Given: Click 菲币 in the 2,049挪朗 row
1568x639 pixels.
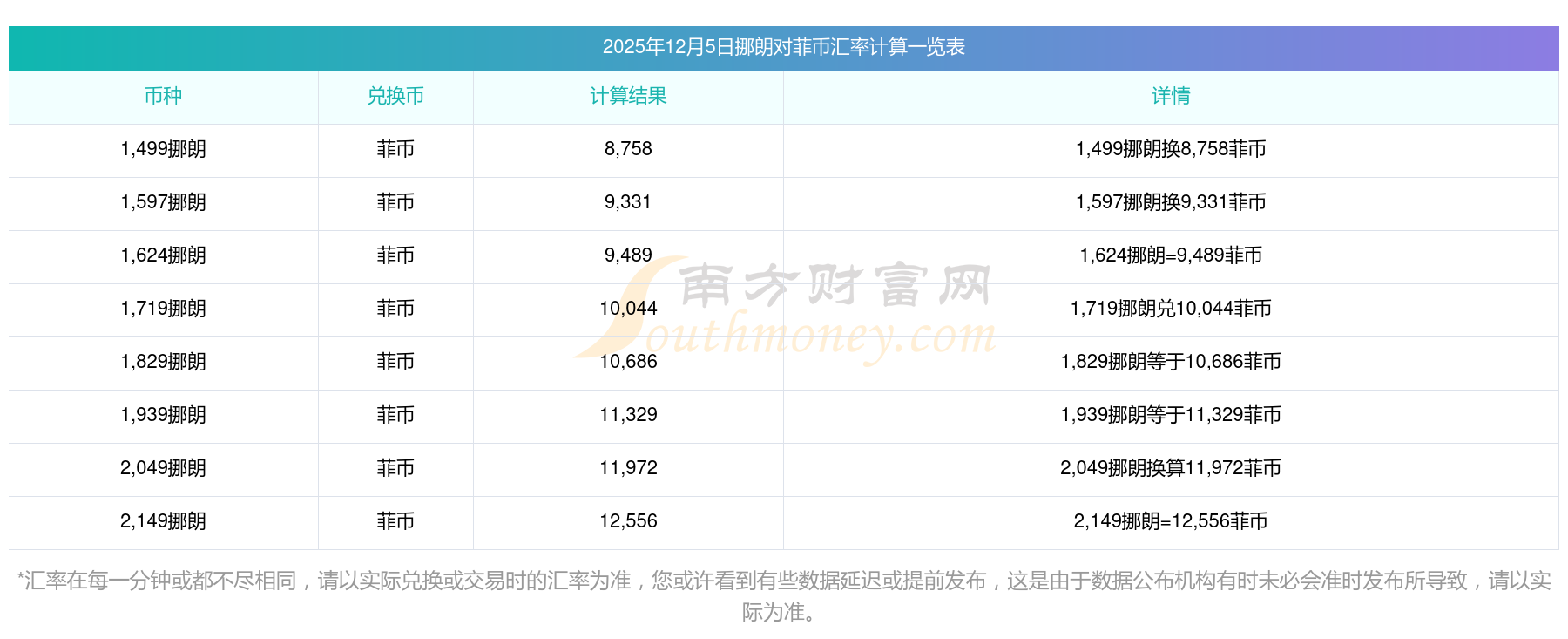Looking at the screenshot, I should (395, 468).
